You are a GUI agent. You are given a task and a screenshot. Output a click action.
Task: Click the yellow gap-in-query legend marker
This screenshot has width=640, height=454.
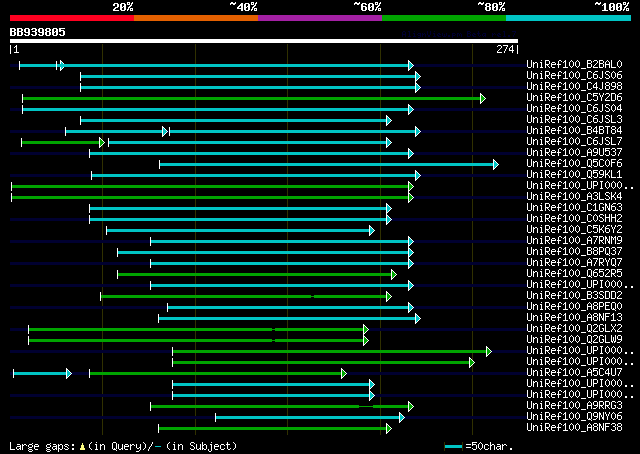pos(82,447)
